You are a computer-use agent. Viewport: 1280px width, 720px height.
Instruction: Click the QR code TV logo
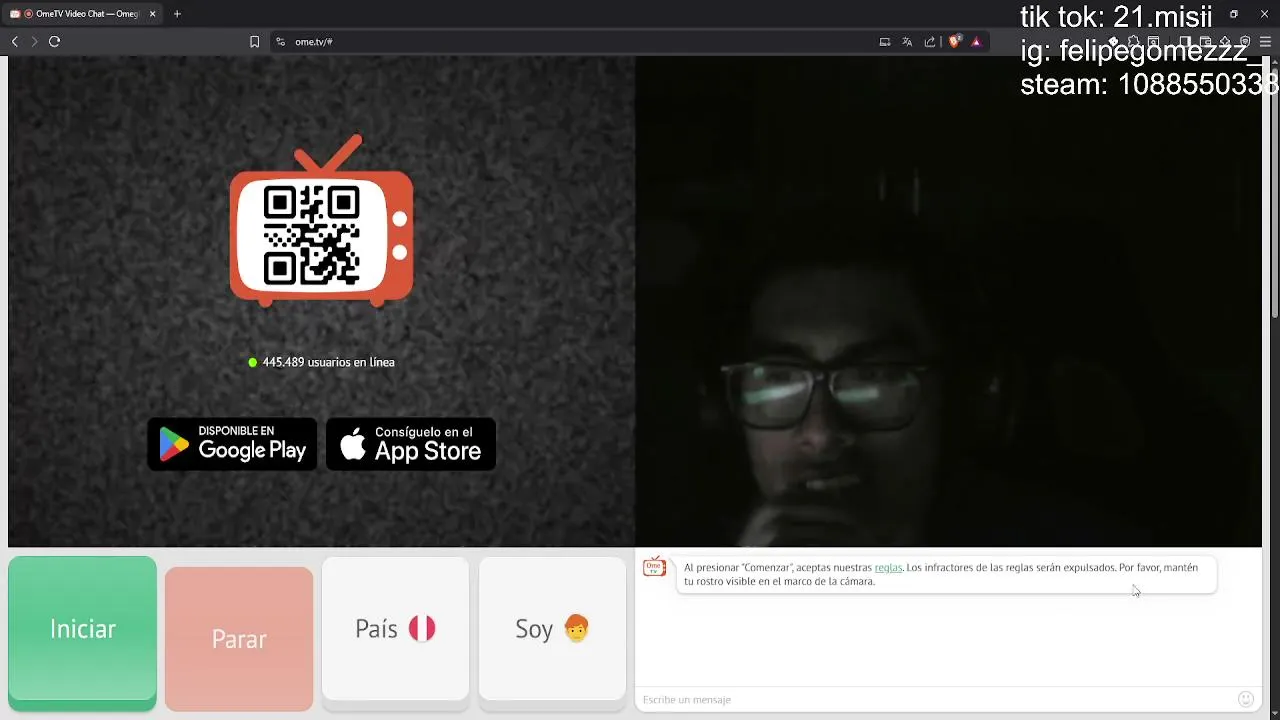point(321,219)
